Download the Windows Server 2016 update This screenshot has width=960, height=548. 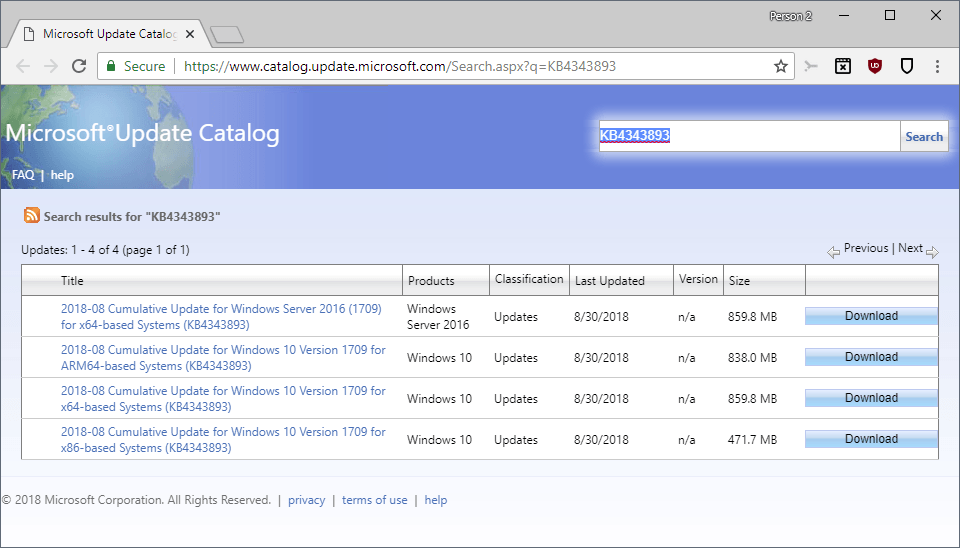point(871,316)
